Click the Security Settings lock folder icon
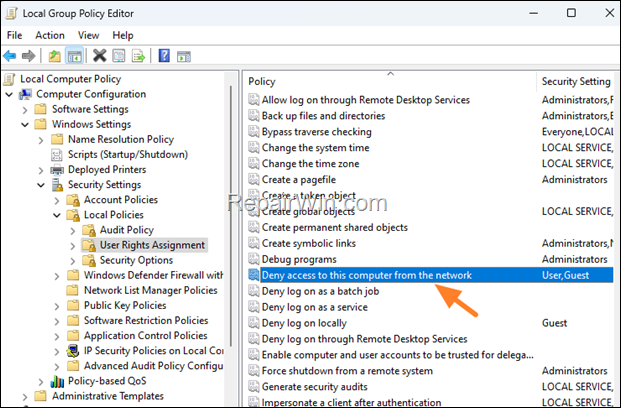The width and height of the screenshot is (621, 408). [x=57, y=185]
